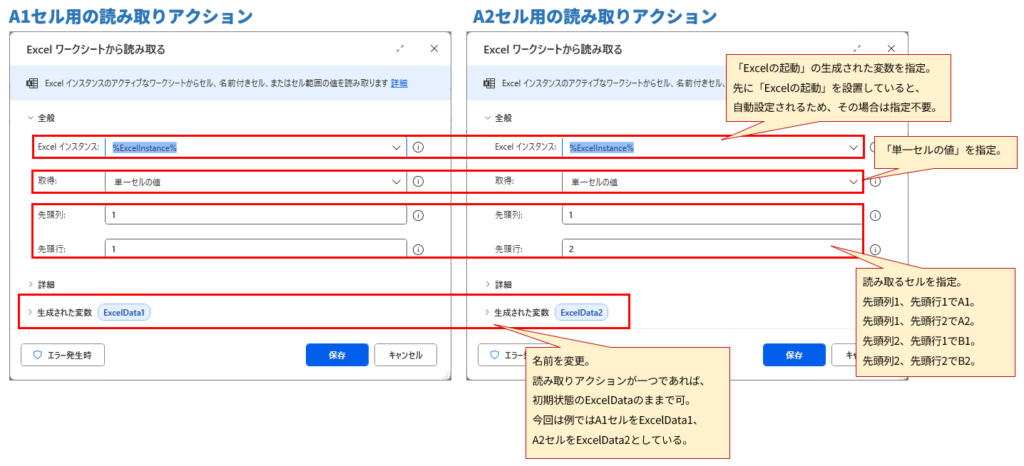Collapse the 全般 section in A2 dialog
This screenshot has width=1024, height=466.
pyautogui.click(x=487, y=118)
